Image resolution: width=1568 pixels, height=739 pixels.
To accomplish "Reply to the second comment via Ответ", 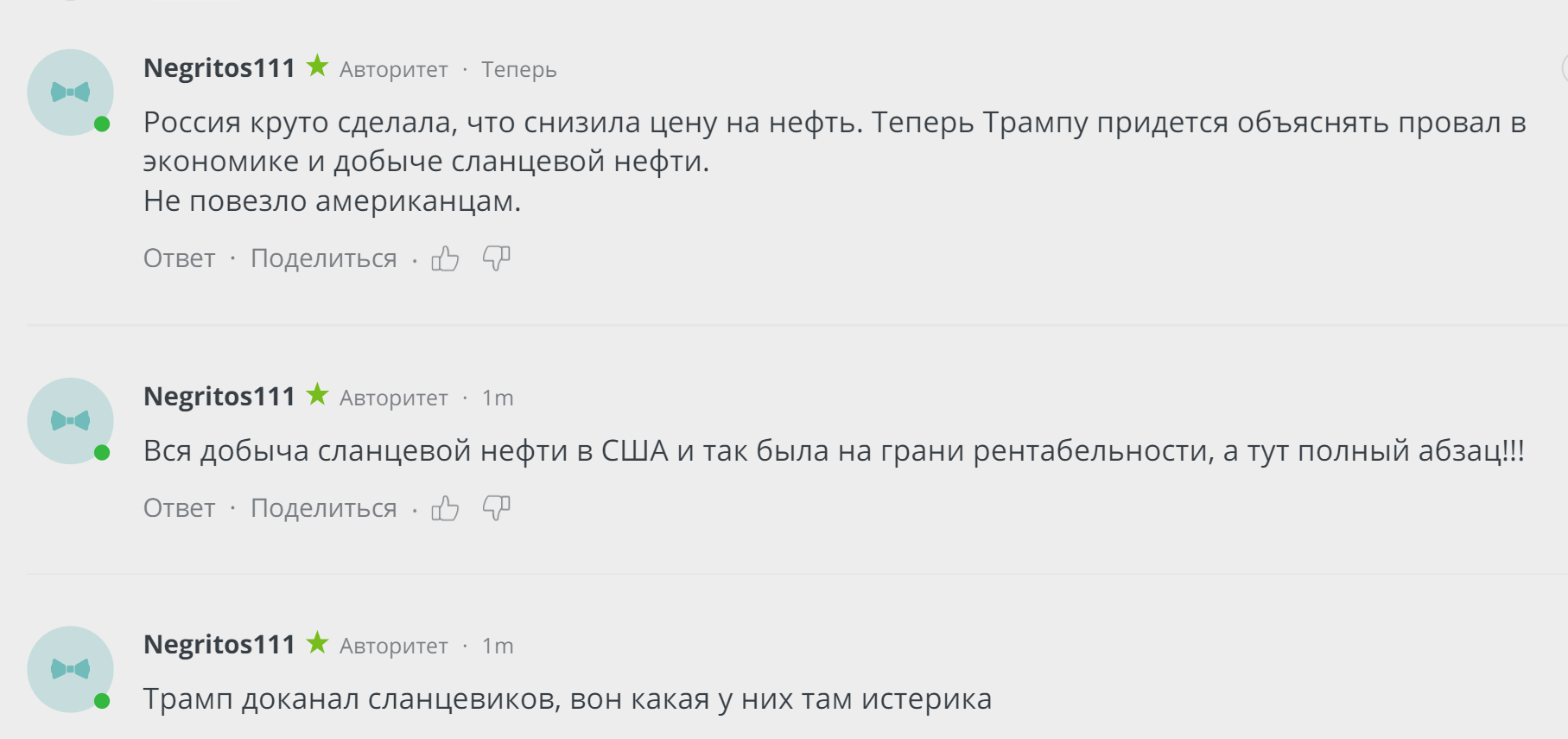I will pos(179,508).
